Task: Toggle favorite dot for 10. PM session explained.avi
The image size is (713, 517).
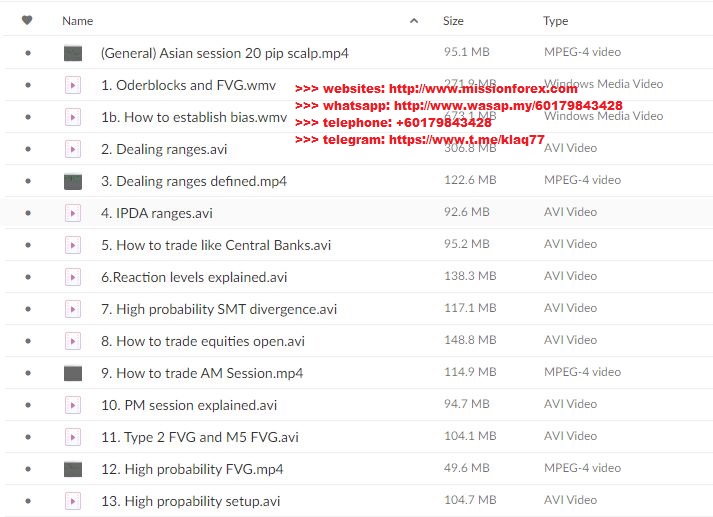Action: click(x=28, y=405)
